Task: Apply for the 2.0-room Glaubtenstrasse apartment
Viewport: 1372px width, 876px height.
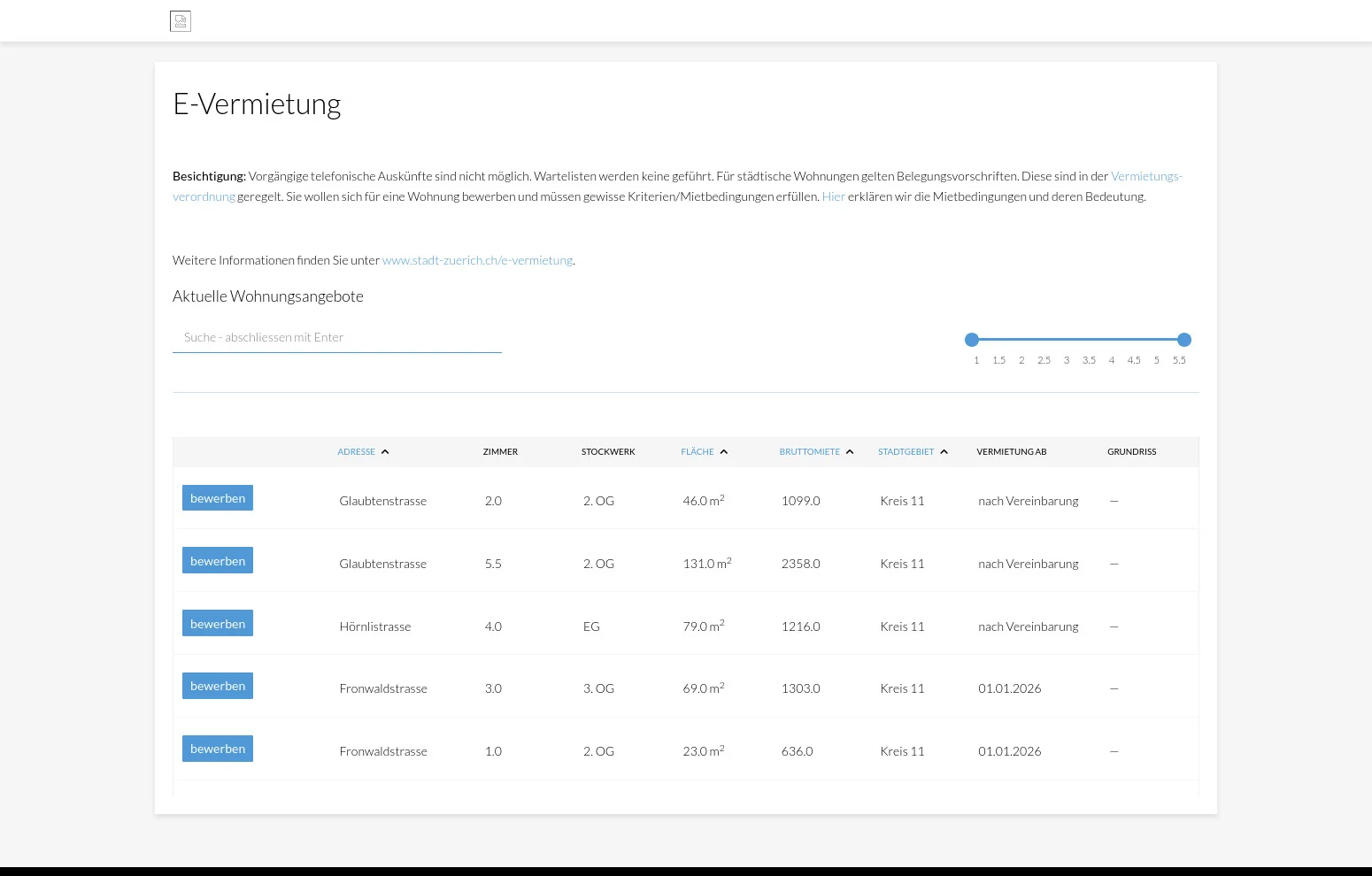Action: 218,498
